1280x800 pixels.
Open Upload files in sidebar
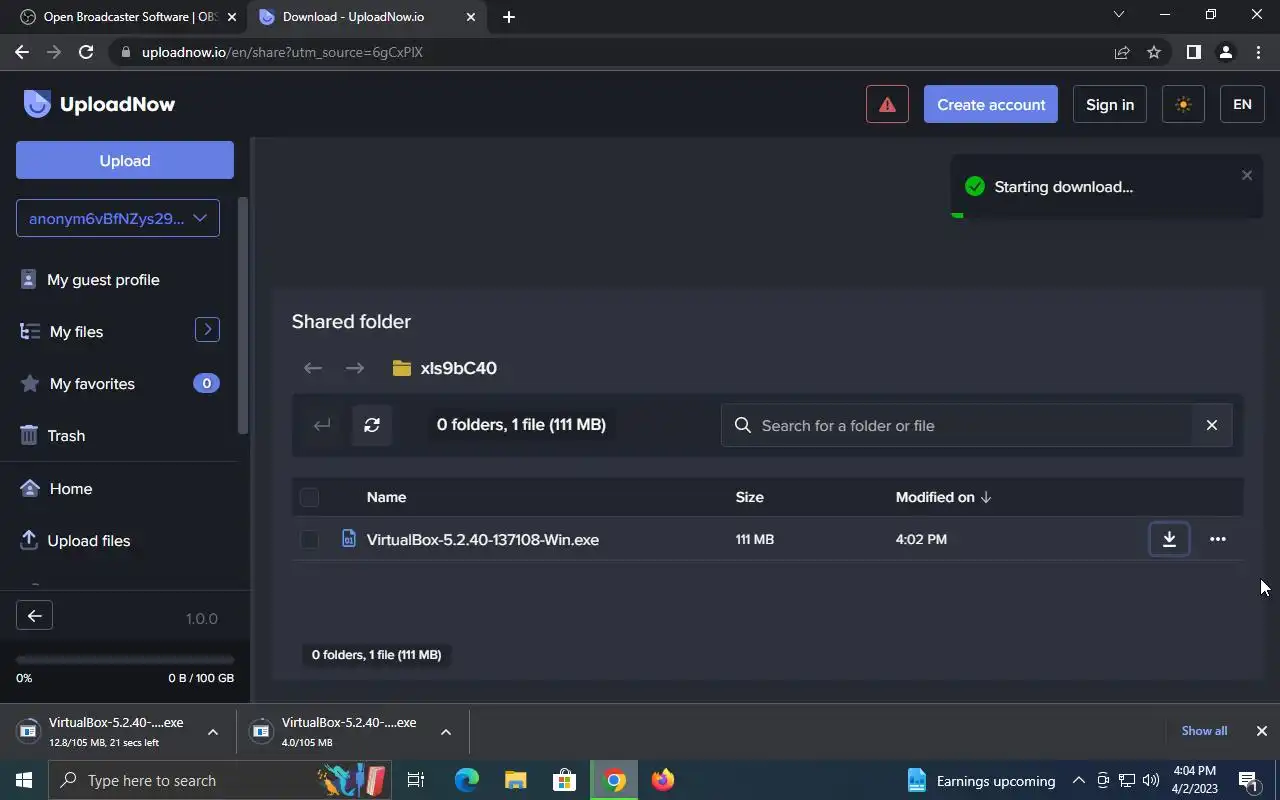coord(88,541)
